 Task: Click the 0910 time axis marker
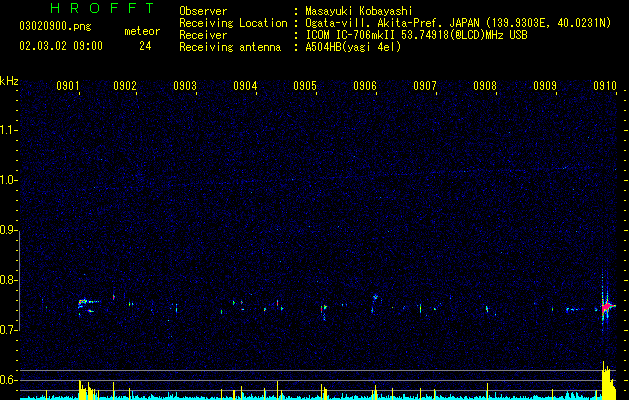605,86
